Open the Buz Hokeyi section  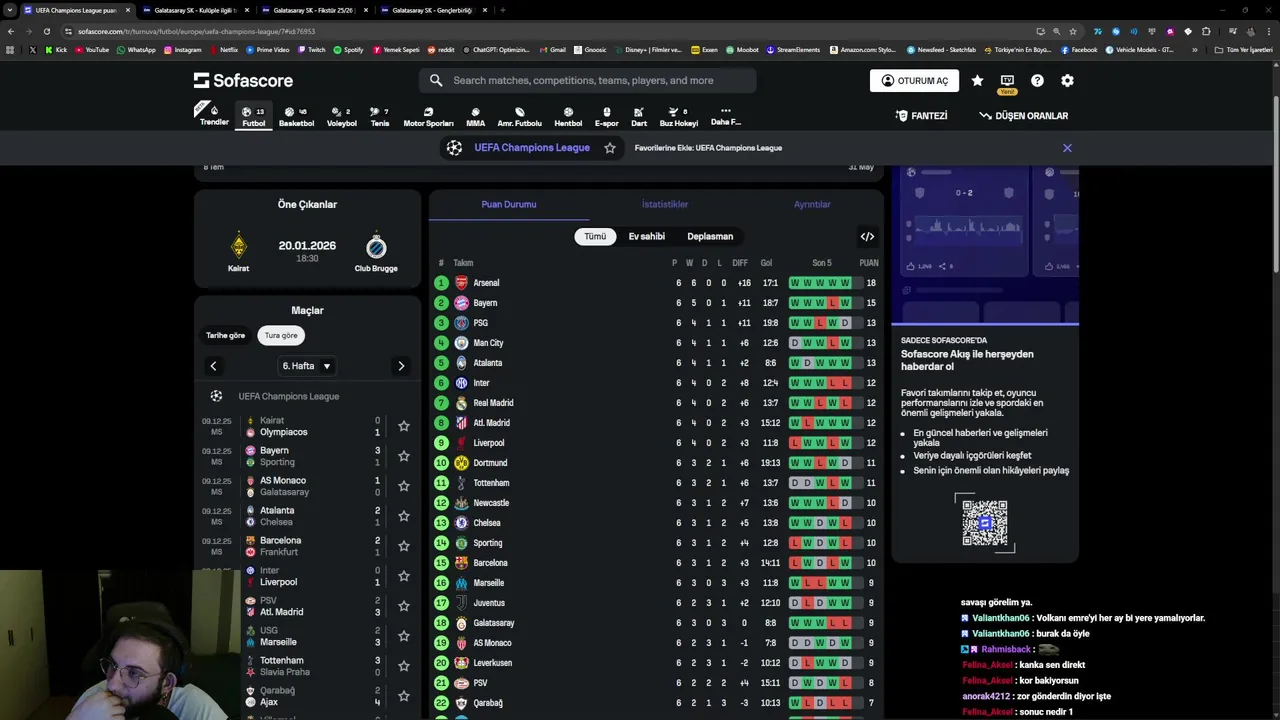tap(678, 116)
